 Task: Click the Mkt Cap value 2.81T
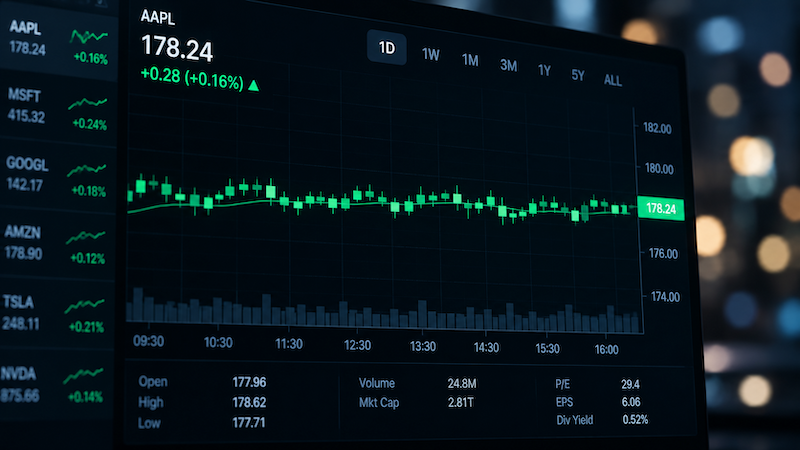[461, 403]
